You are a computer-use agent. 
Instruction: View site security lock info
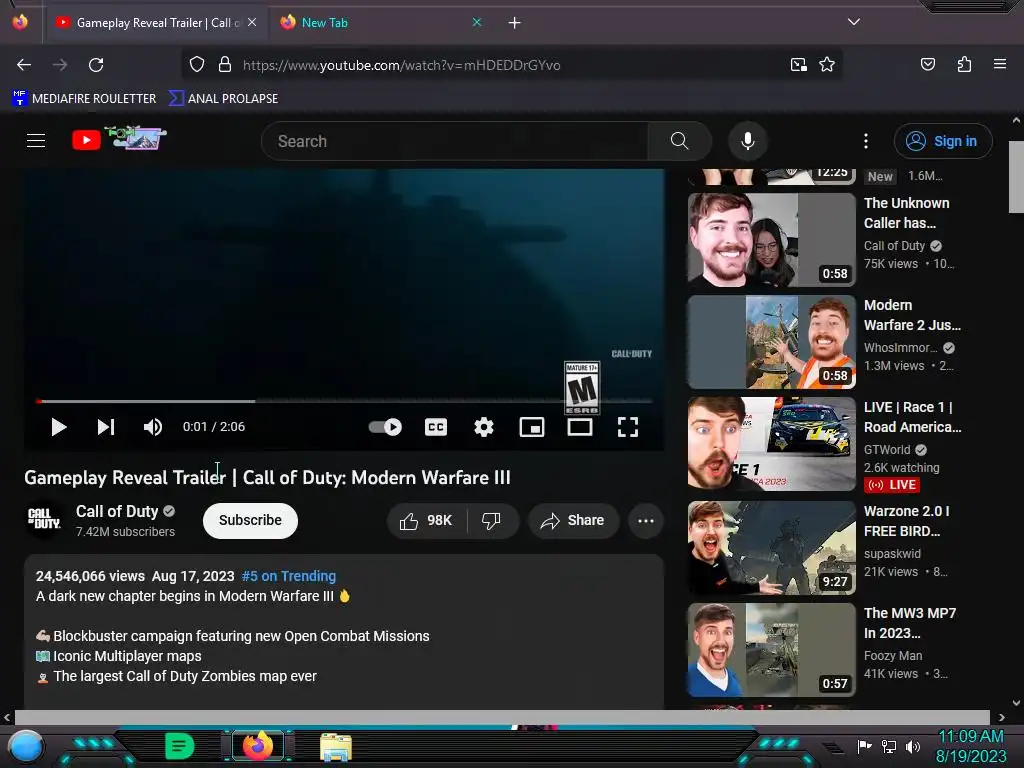point(225,65)
